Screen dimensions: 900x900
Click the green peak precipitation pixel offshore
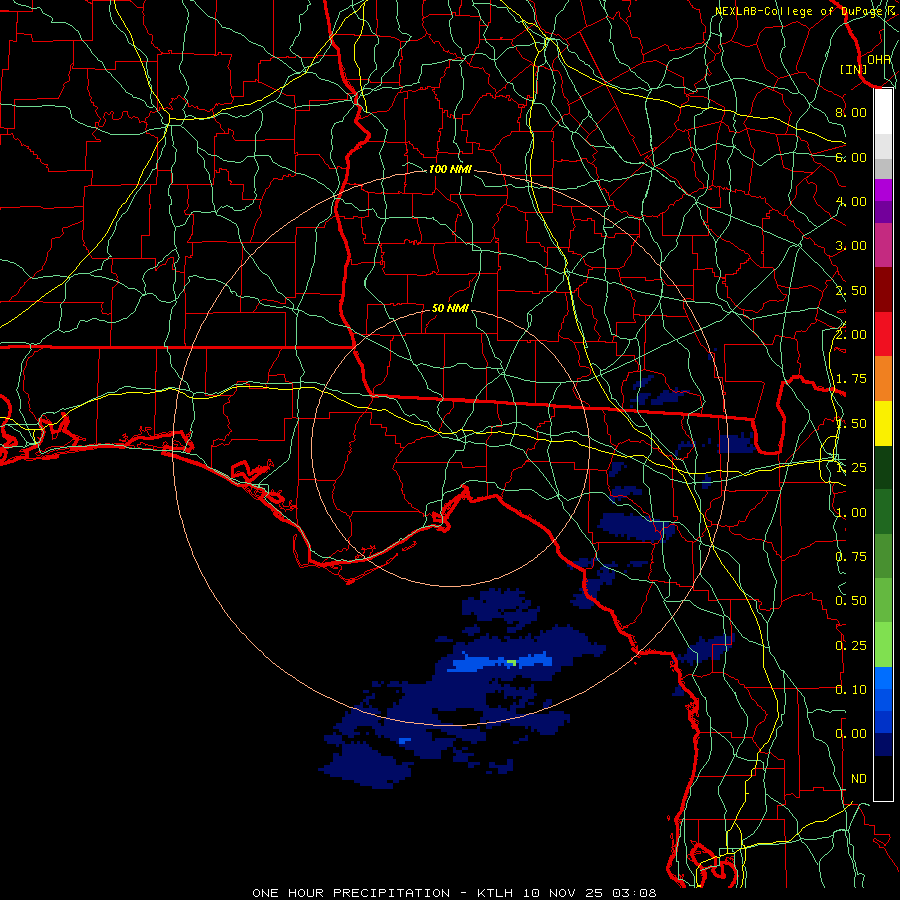coord(511,663)
